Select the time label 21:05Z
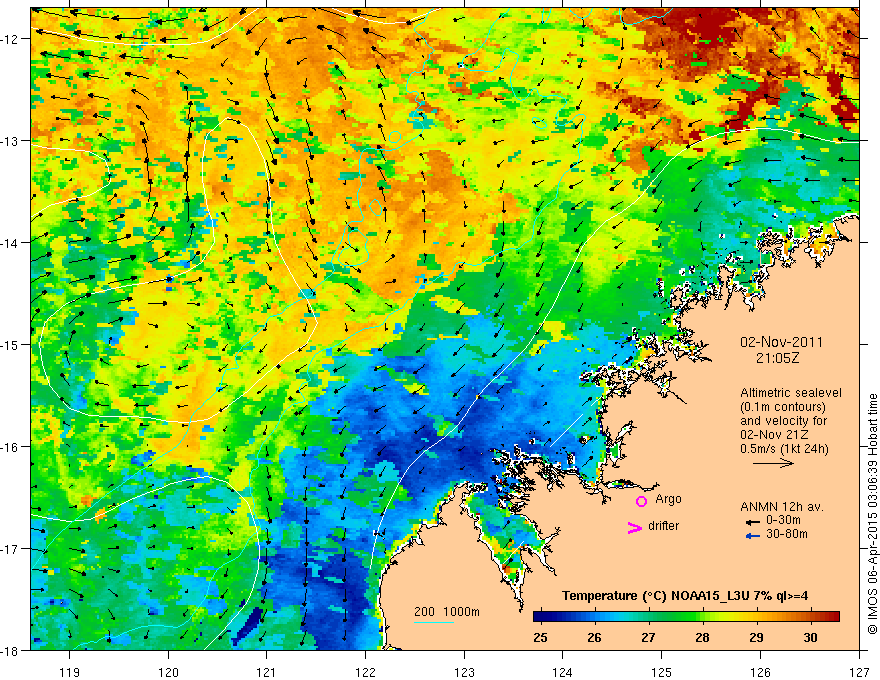Viewport: 880px width, 680px height. coord(777,358)
